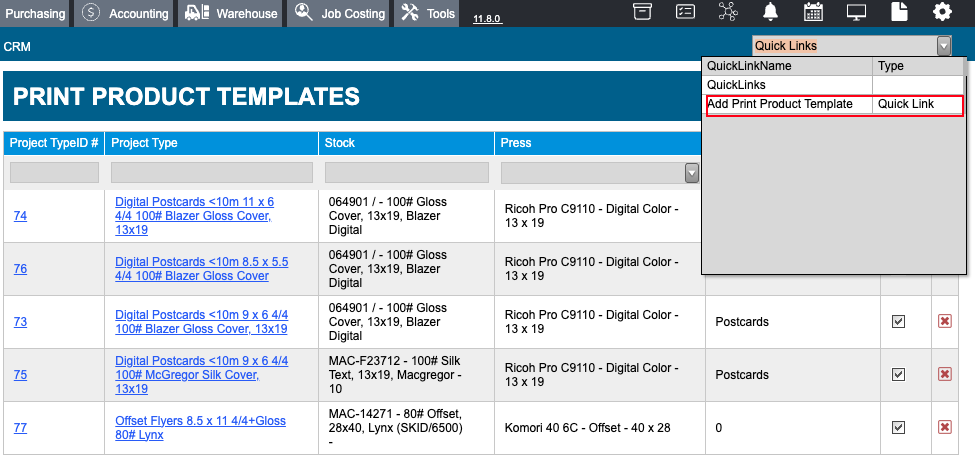Open the Job Costing menu
975x457 pixels.
point(340,13)
